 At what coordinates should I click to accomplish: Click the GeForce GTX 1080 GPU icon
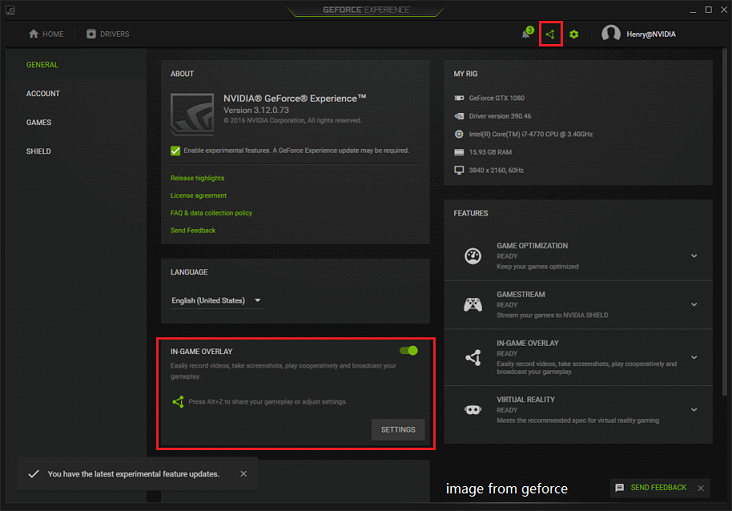point(459,98)
